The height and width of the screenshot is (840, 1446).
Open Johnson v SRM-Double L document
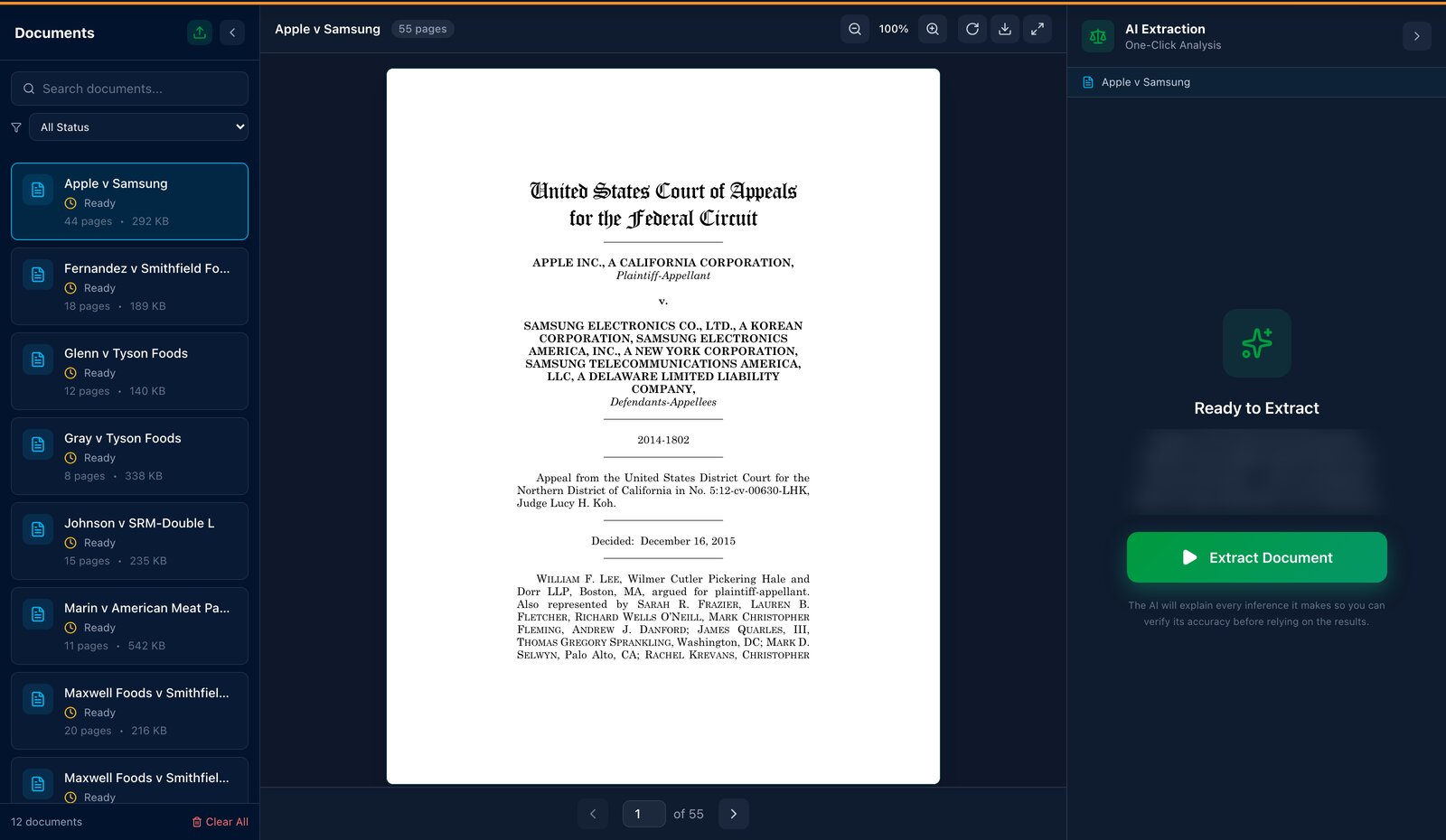(129, 541)
